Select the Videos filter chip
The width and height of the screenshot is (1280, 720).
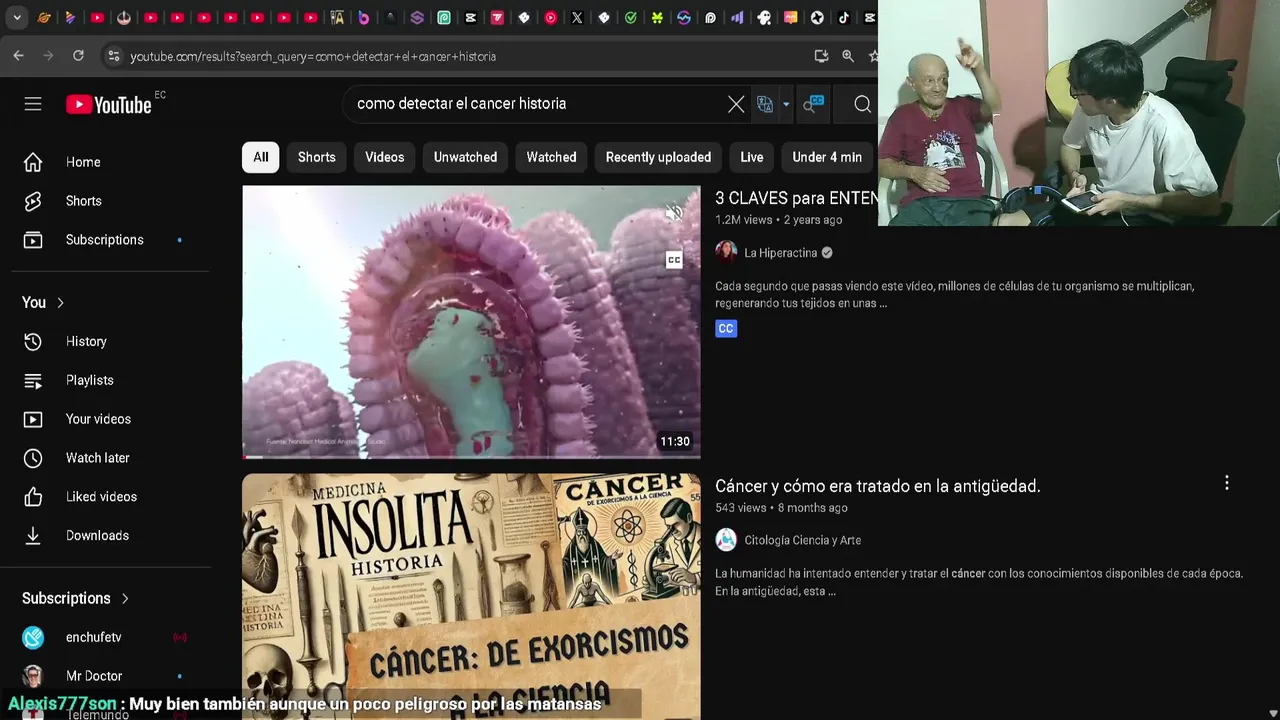385,157
